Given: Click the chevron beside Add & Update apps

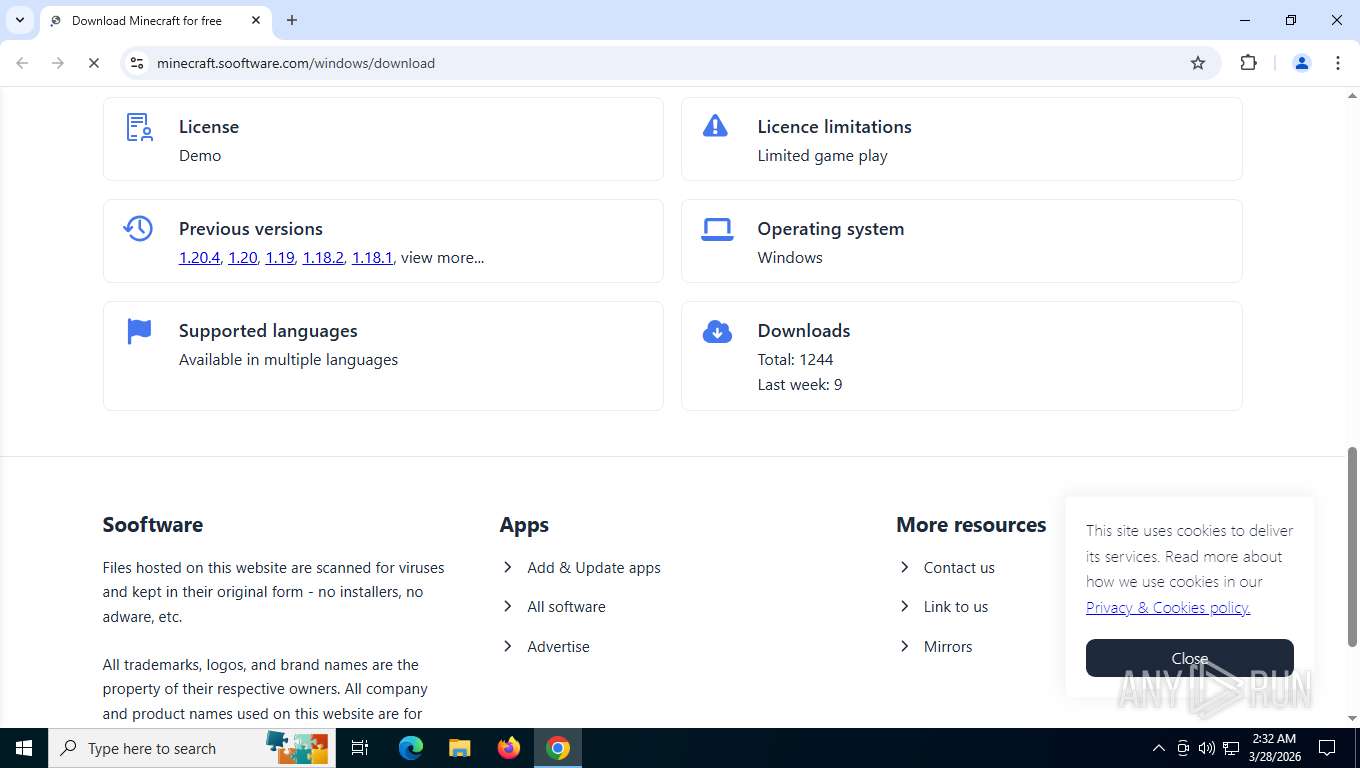Looking at the screenshot, I should [x=508, y=567].
